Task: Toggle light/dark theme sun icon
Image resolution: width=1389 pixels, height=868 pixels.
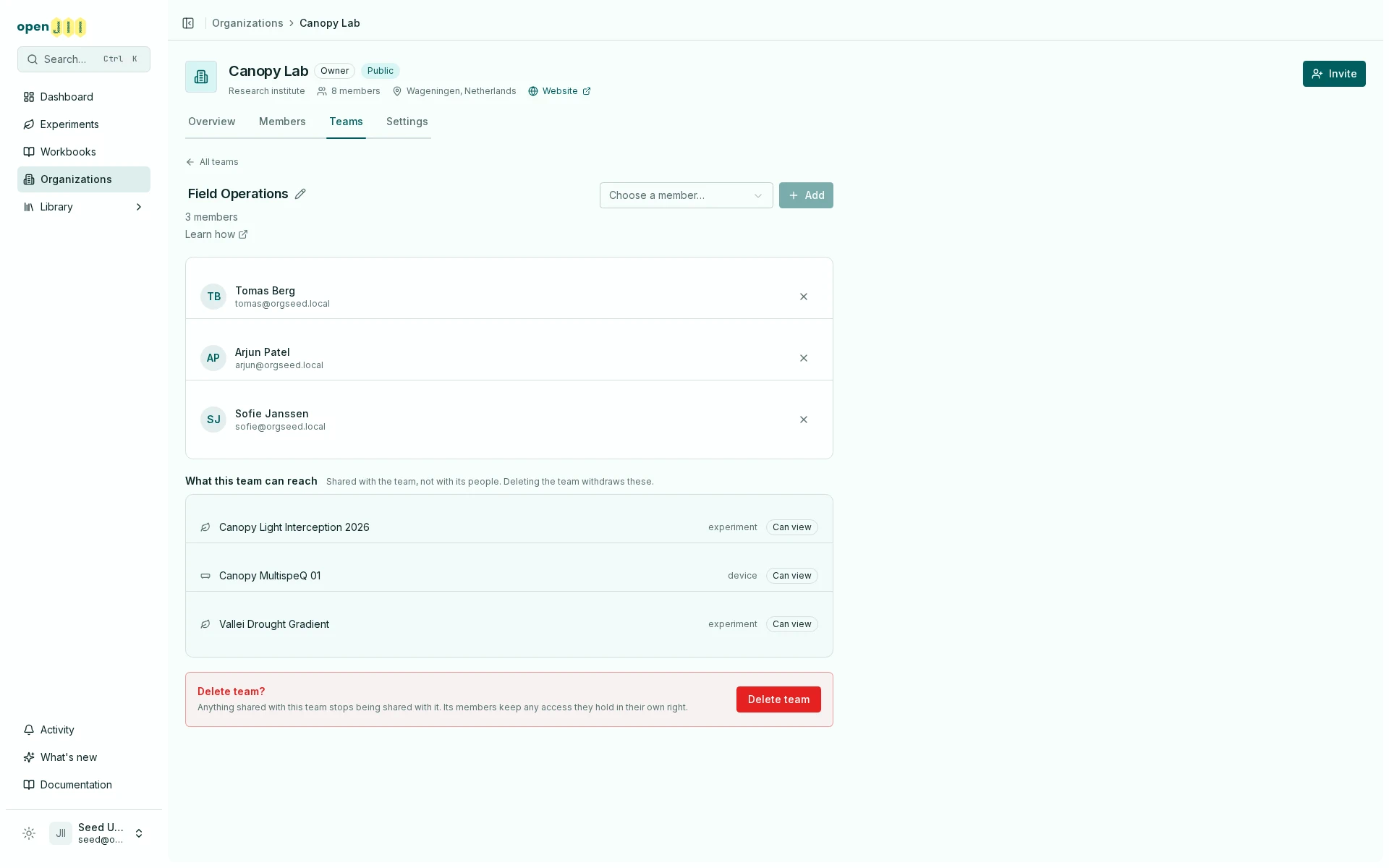Action: (29, 833)
